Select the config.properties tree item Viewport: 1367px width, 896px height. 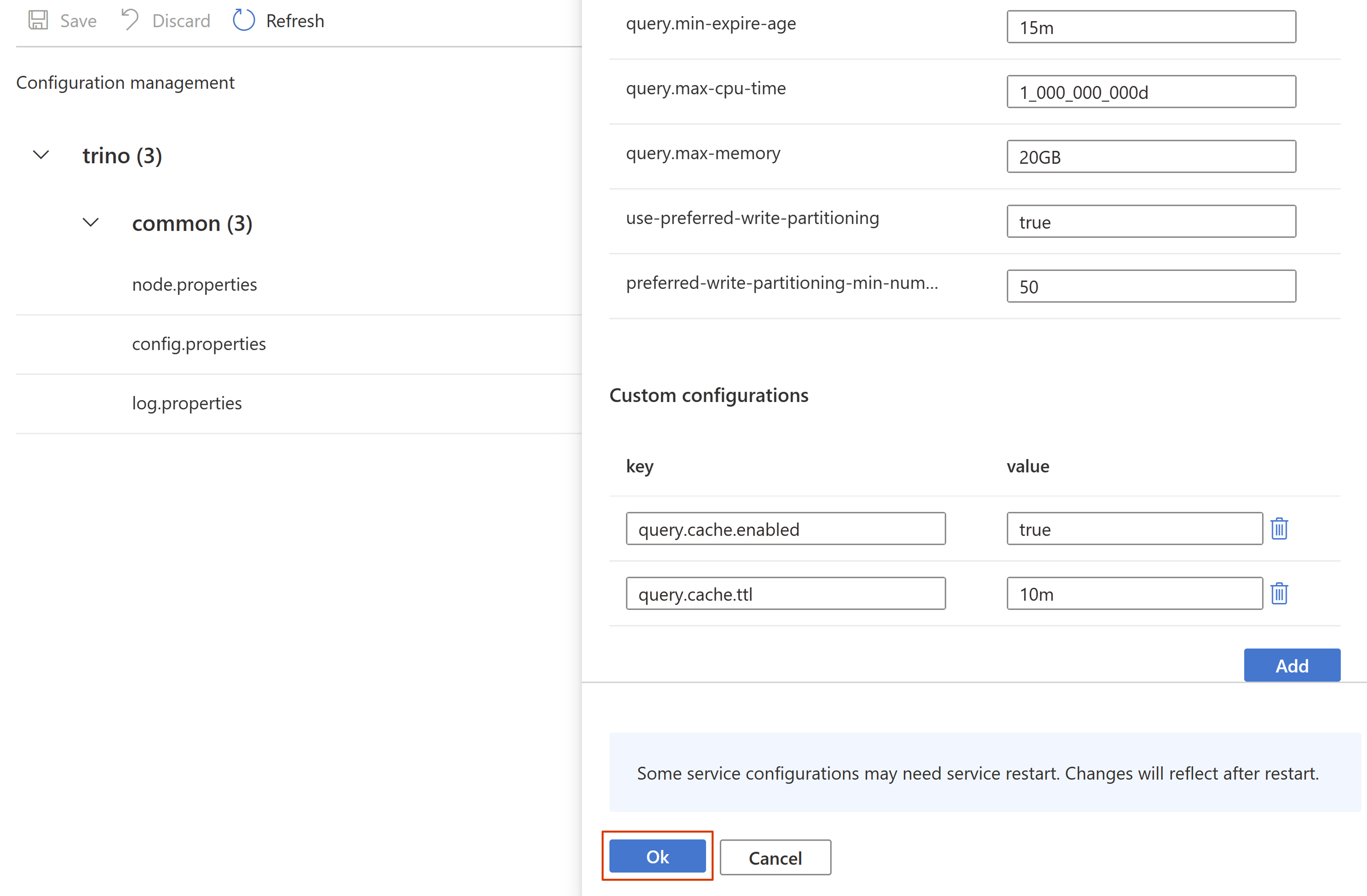pyautogui.click(x=200, y=344)
